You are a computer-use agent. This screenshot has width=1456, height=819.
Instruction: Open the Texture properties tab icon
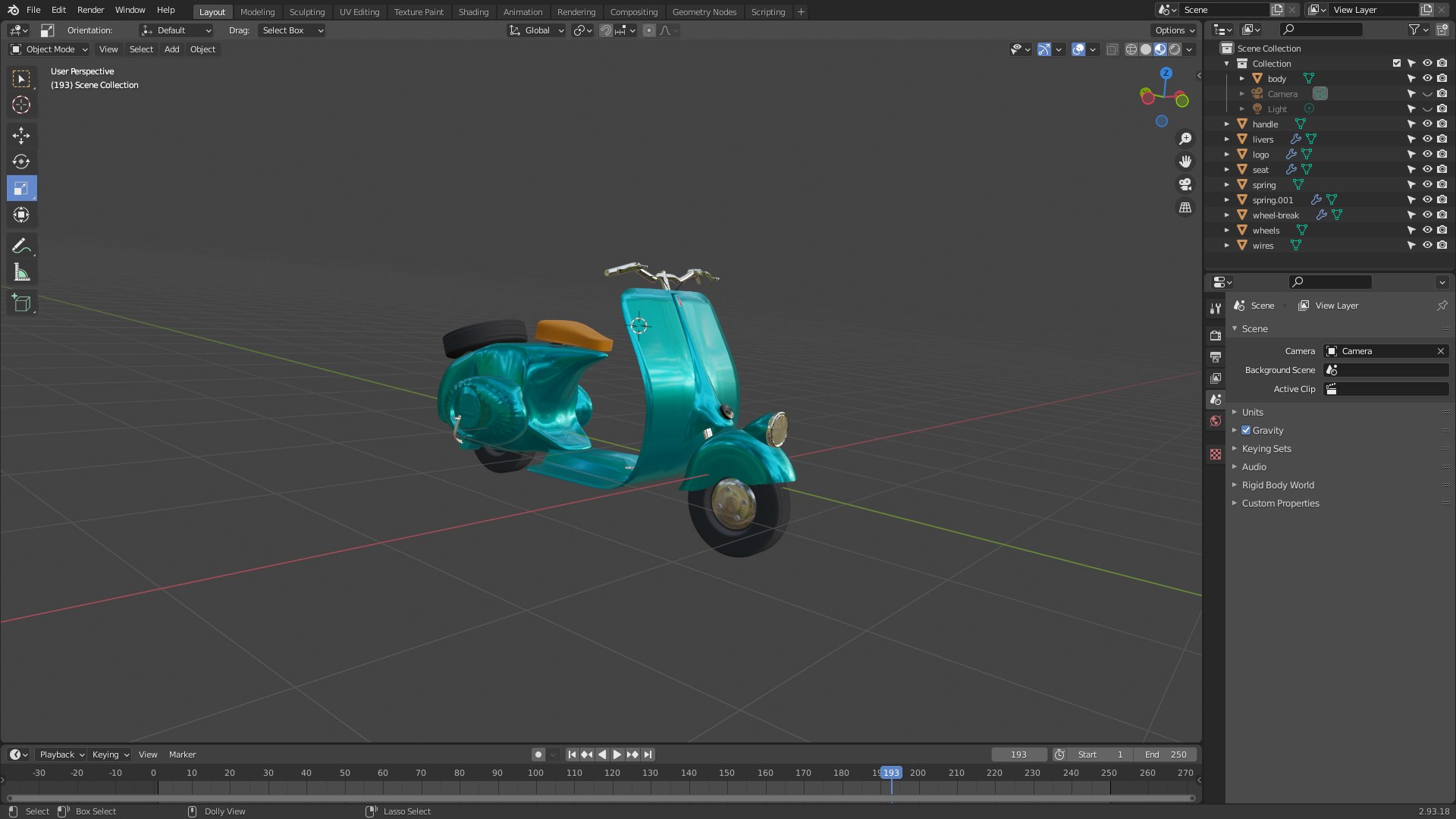click(1216, 454)
